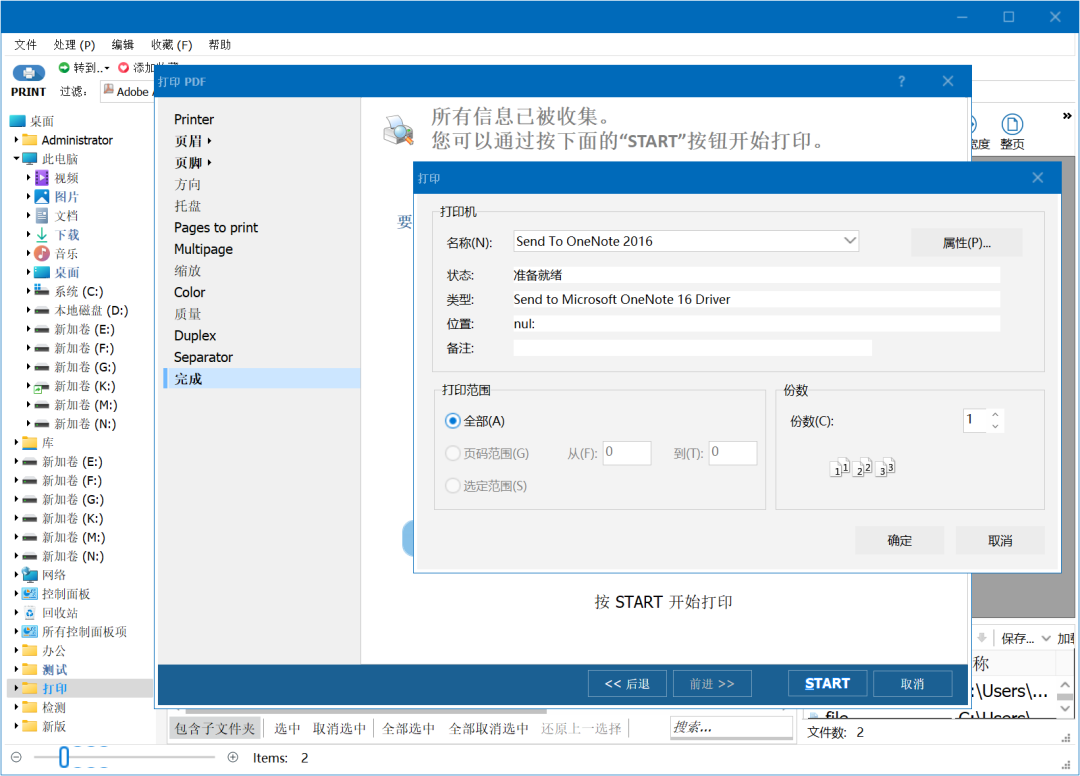Viewport: 1080px width, 776px height.
Task: Select the 此电脑 computer icon
Action: 30,159
